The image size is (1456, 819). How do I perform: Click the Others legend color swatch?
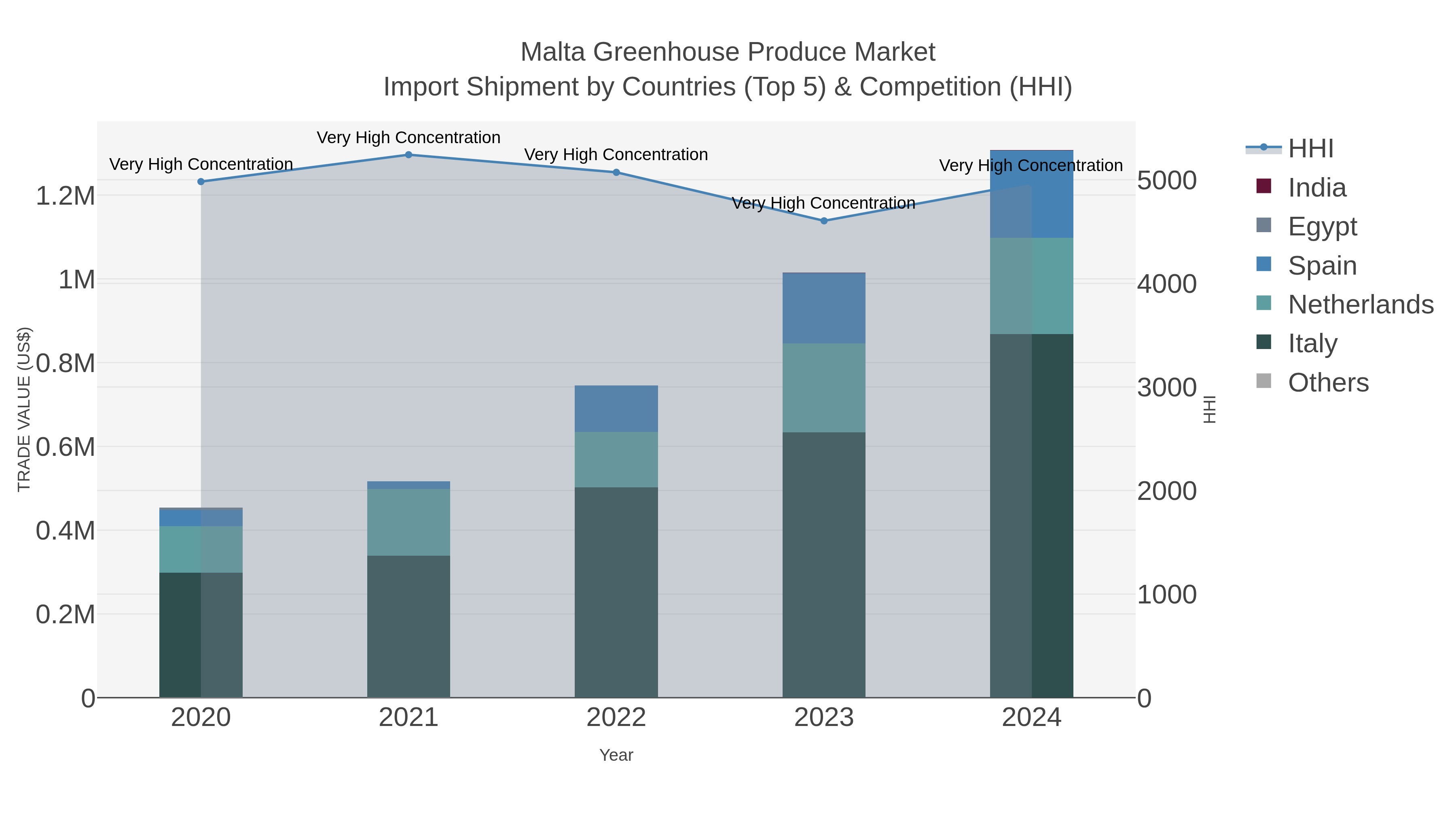(1263, 381)
